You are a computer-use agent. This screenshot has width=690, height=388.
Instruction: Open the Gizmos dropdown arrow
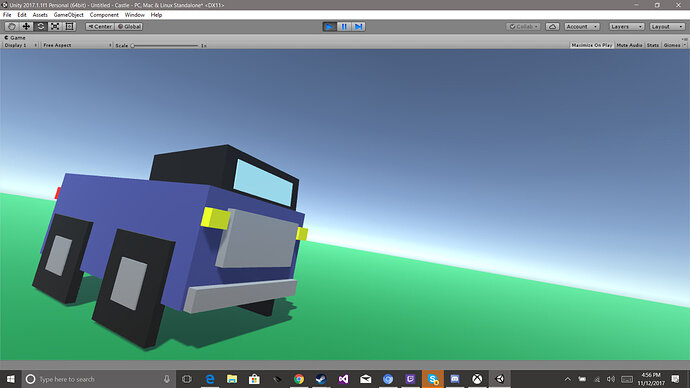[x=684, y=45]
